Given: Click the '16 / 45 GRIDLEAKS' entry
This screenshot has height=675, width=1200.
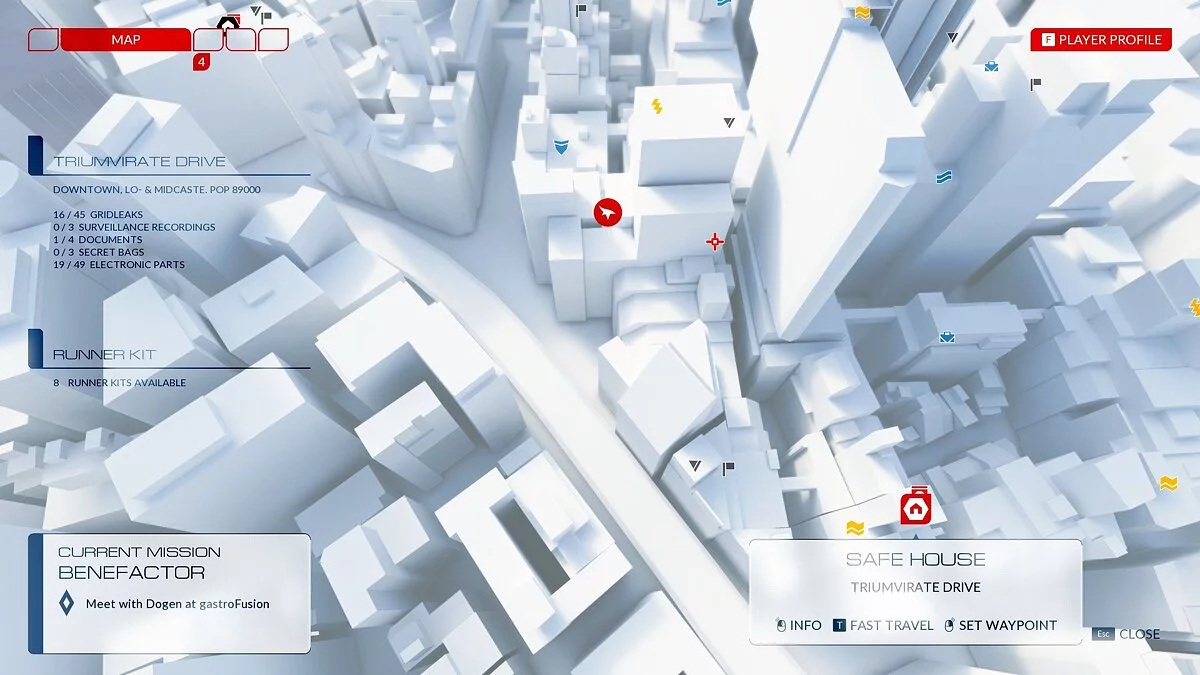Looking at the screenshot, I should [x=98, y=215].
